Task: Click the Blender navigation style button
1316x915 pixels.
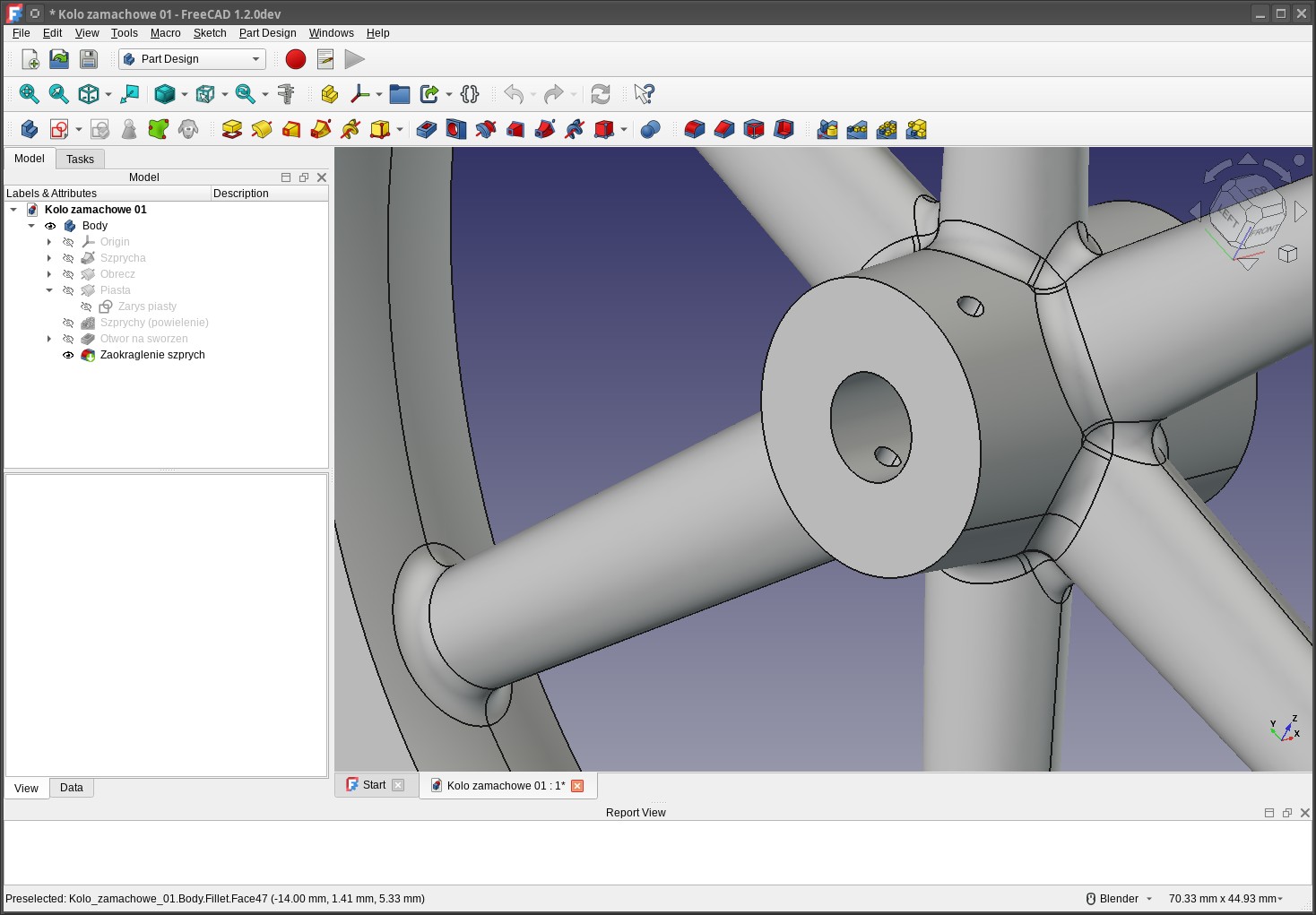Action: pos(1118,899)
